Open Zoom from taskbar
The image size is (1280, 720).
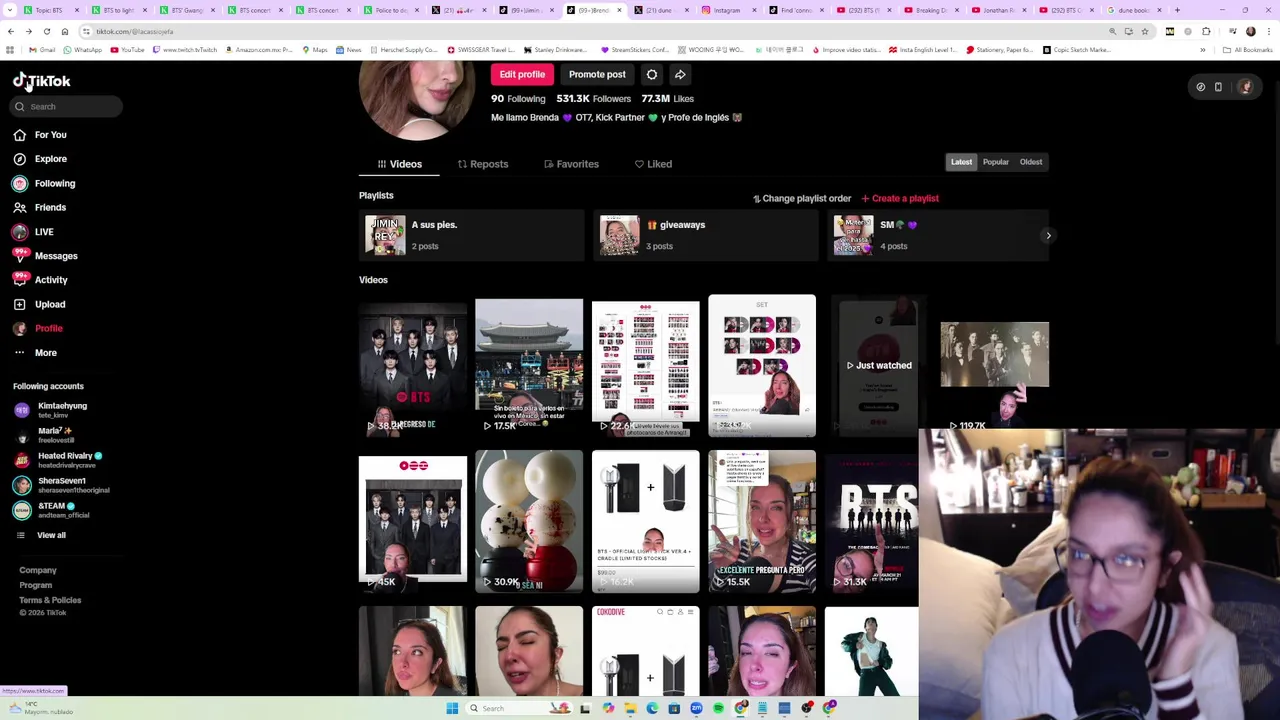pyautogui.click(x=696, y=708)
